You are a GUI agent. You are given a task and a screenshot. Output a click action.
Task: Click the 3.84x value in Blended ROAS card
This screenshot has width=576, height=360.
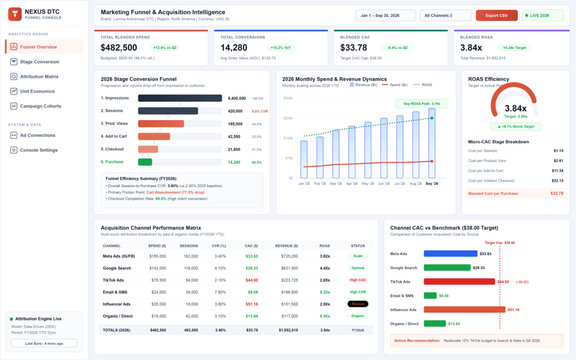coord(471,47)
